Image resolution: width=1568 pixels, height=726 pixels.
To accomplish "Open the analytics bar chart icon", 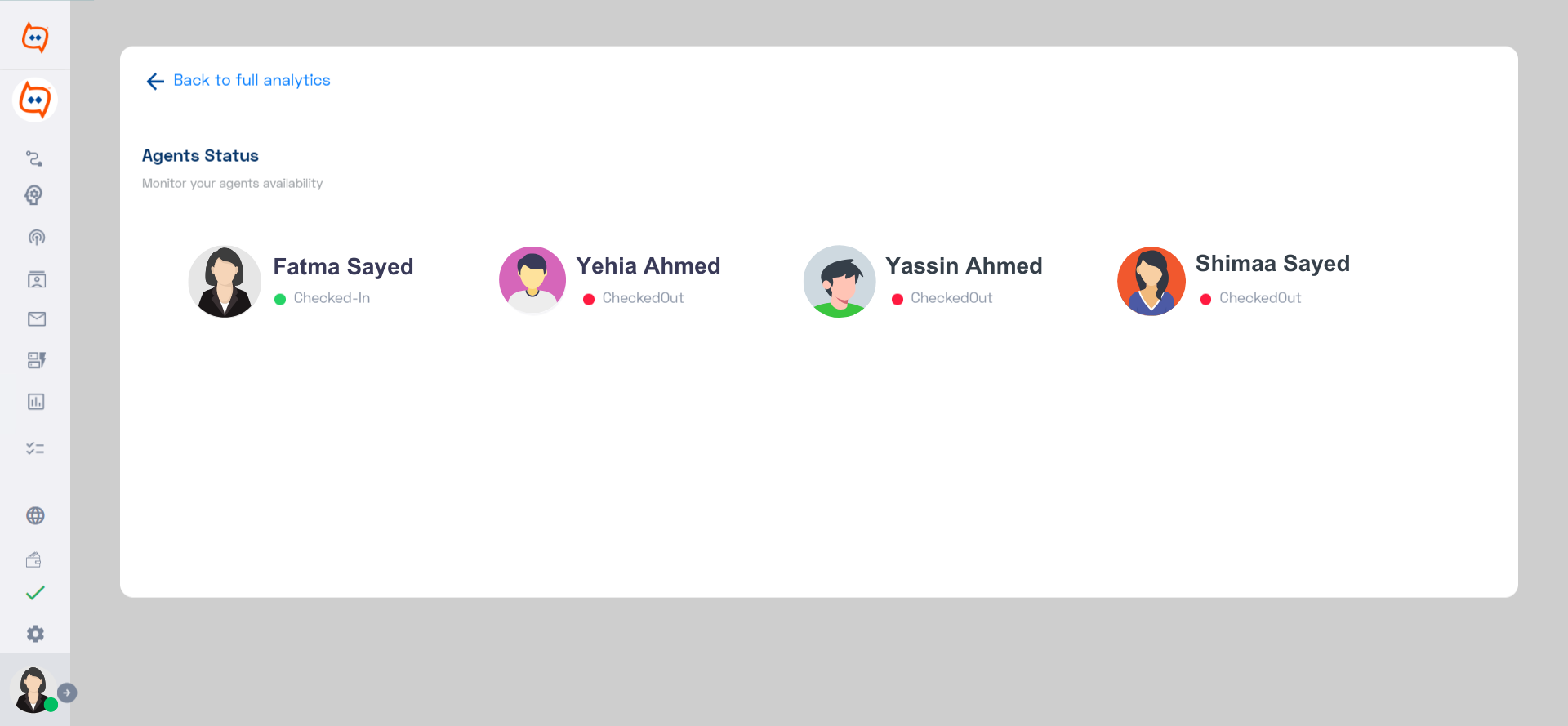I will click(36, 402).
